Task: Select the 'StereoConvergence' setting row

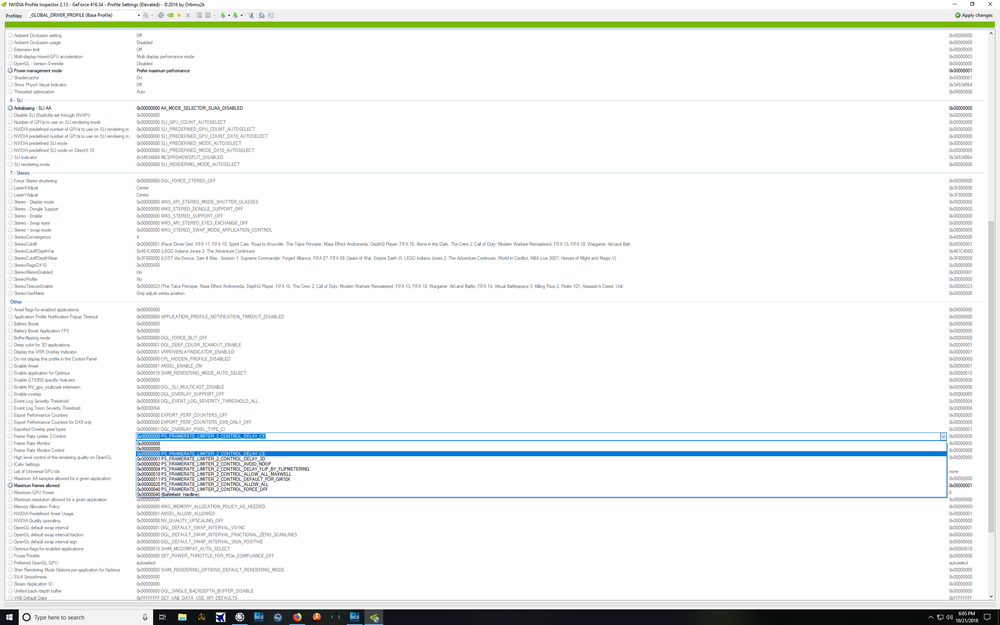Action: (497, 237)
